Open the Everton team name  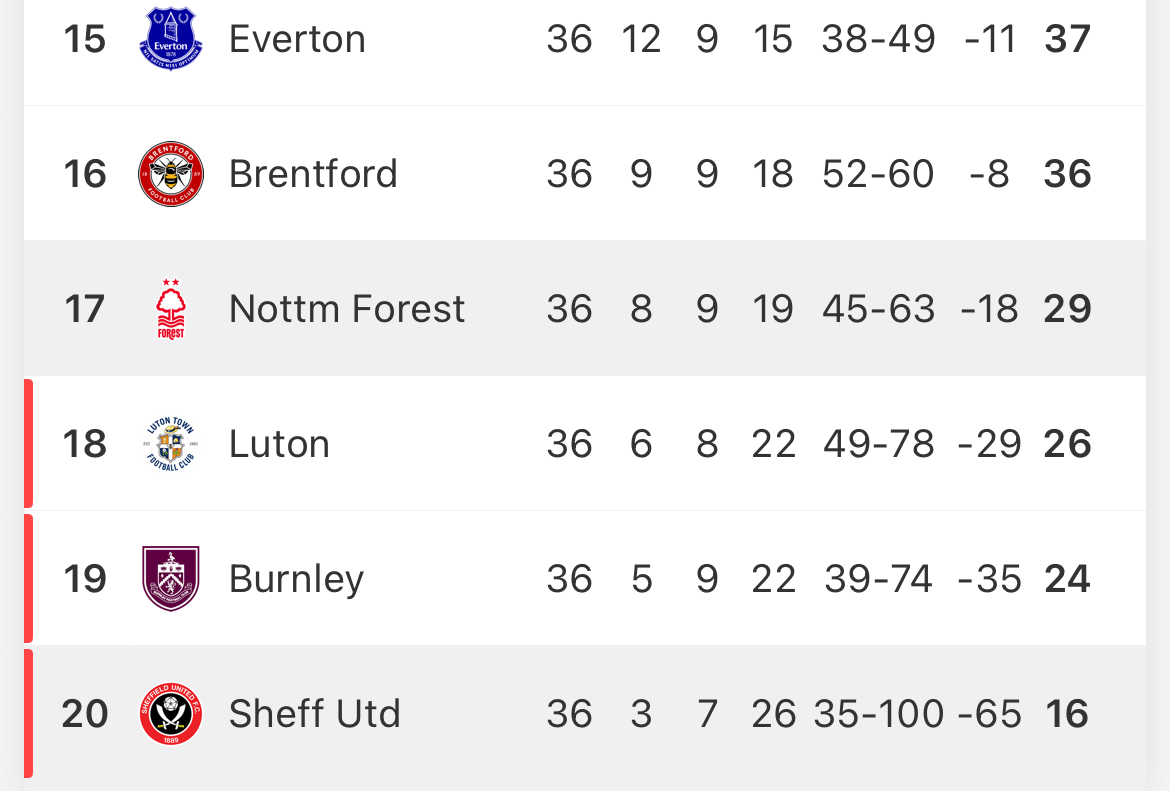point(297,39)
